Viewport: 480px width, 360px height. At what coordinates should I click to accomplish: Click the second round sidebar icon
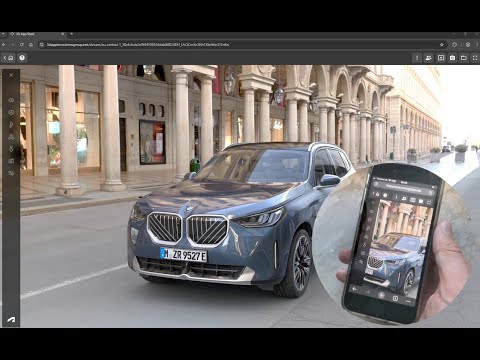(11, 112)
